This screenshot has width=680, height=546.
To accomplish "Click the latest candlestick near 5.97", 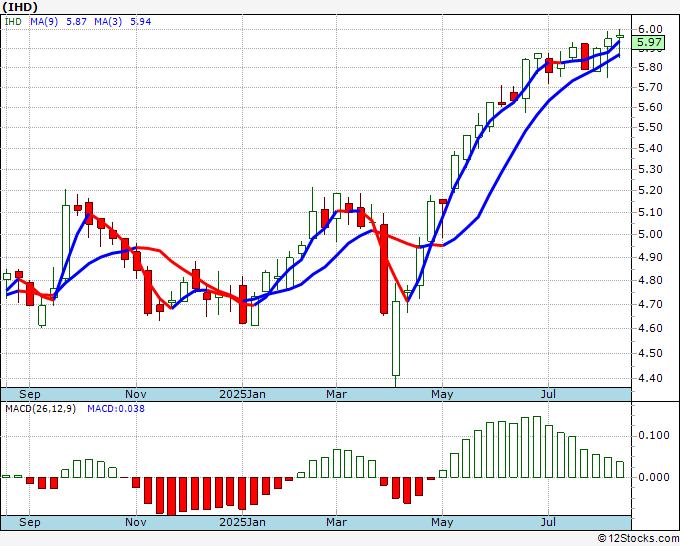I will coord(620,36).
